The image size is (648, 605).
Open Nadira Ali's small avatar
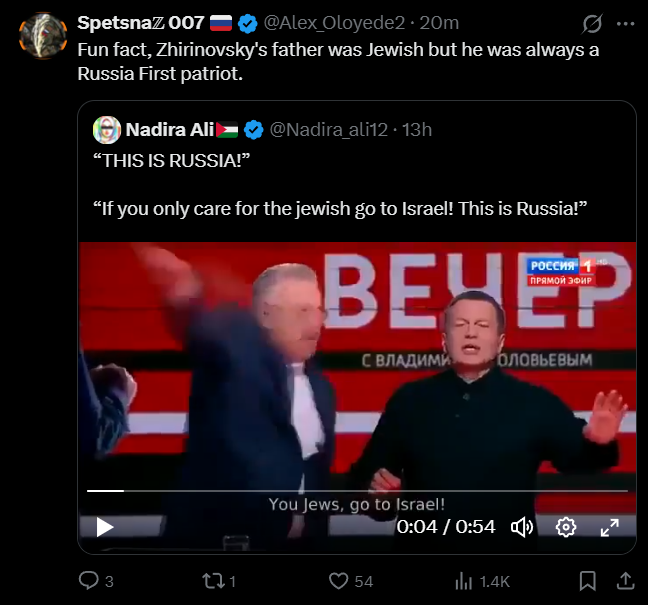click(x=107, y=129)
